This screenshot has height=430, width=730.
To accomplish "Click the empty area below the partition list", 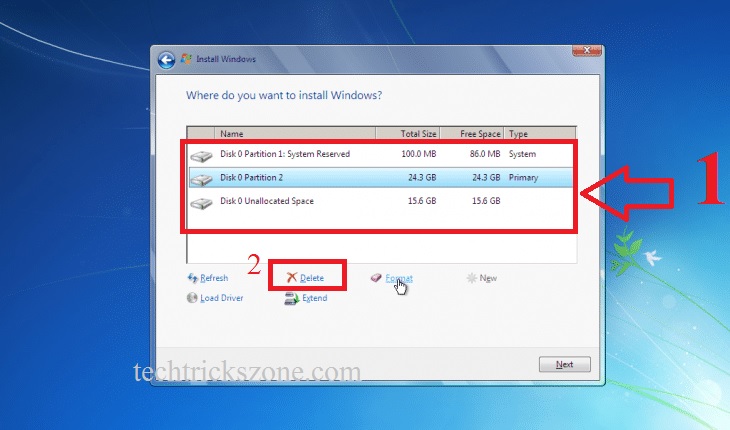I will [x=380, y=245].
